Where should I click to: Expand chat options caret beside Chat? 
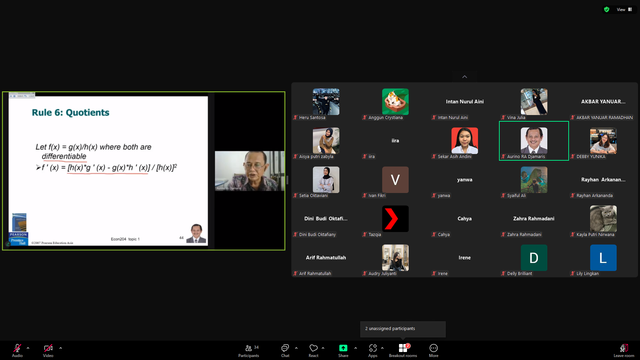(296, 348)
